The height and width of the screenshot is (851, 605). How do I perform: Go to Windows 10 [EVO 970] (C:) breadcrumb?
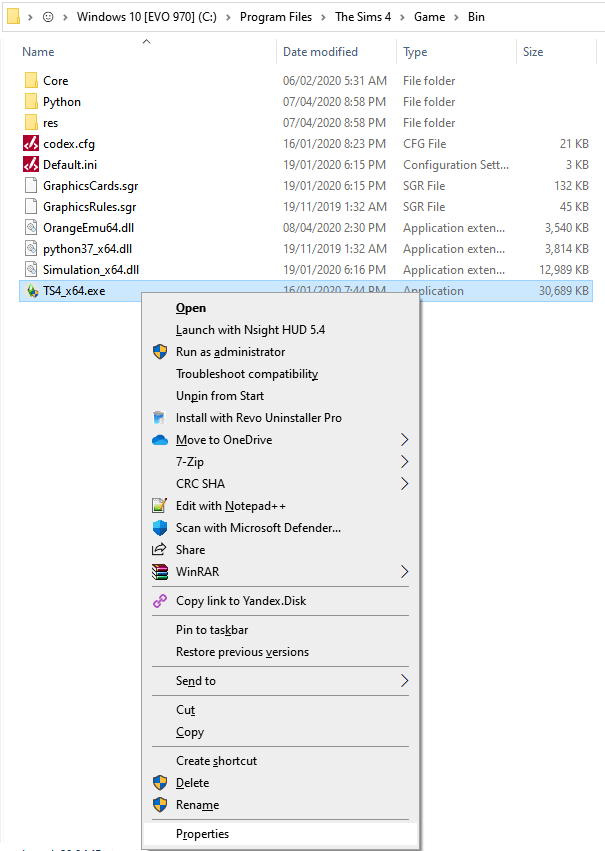click(x=147, y=17)
